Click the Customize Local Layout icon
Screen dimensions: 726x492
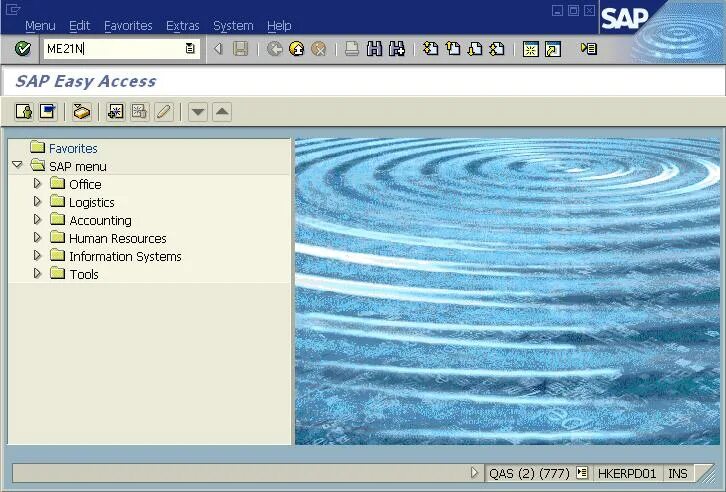(588, 48)
